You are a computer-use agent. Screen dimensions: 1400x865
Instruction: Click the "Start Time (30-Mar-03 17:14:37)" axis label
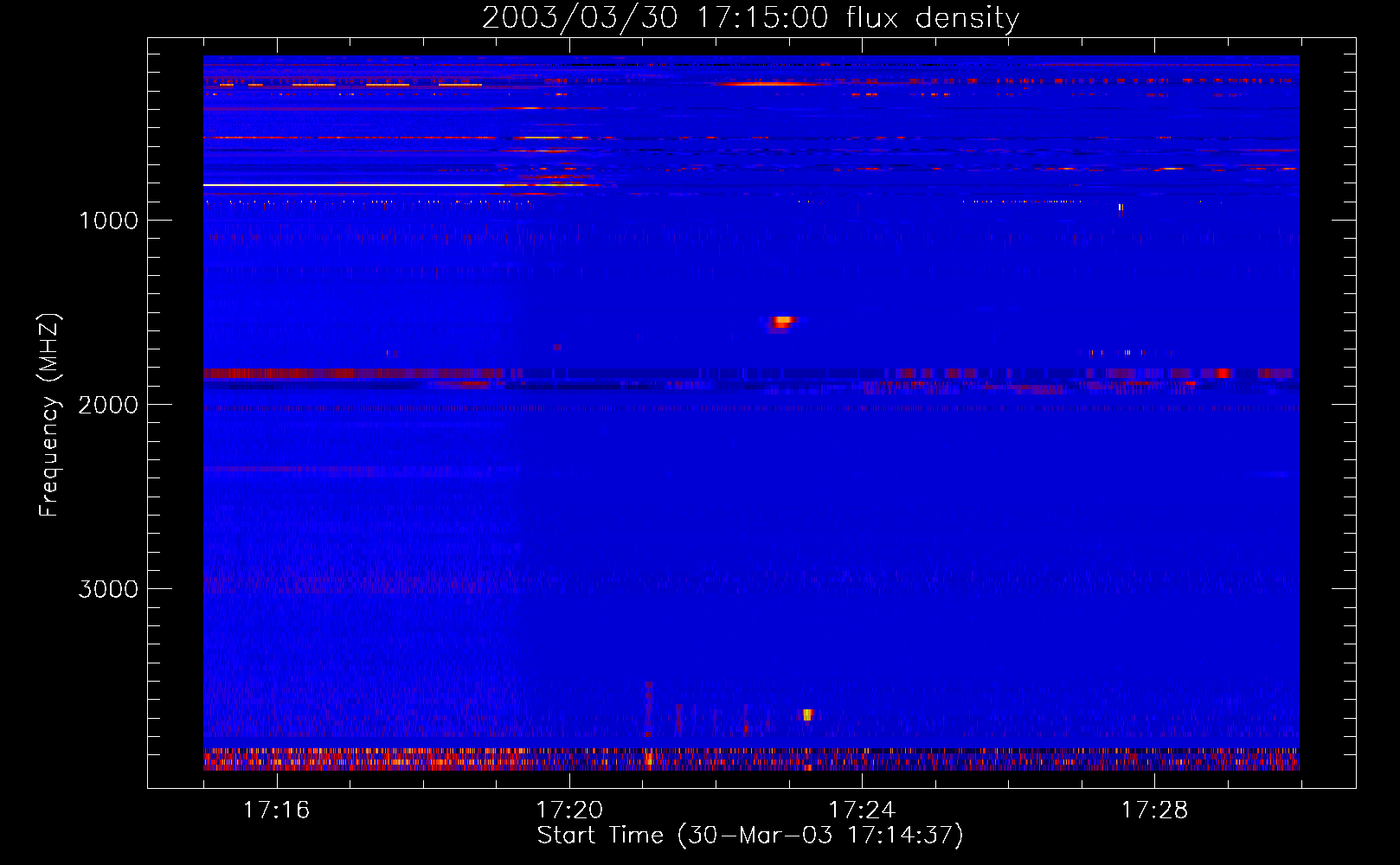point(750,836)
